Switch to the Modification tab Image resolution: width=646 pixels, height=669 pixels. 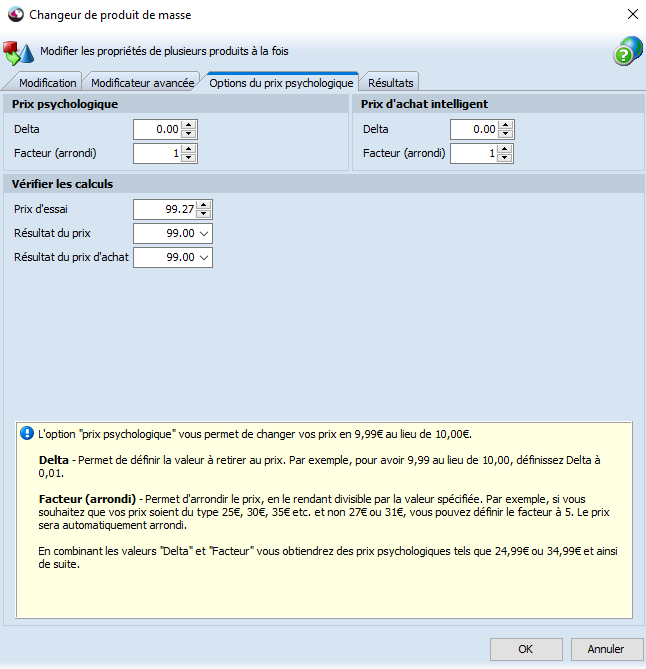click(x=47, y=83)
